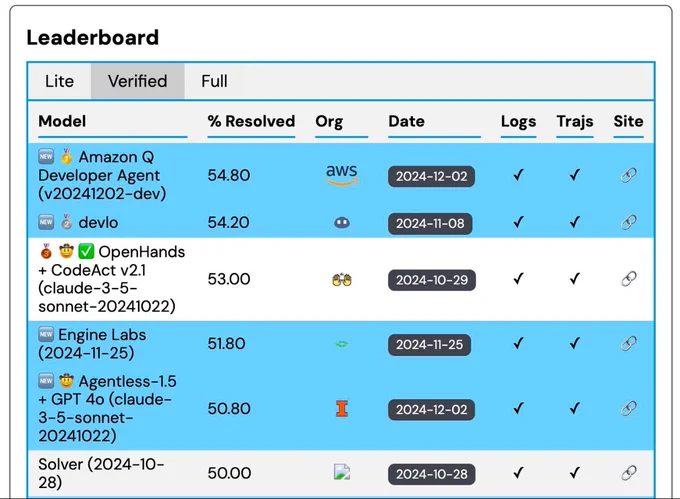Click the devlo org logo
Image resolution: width=680 pixels, height=499 pixels.
342,223
